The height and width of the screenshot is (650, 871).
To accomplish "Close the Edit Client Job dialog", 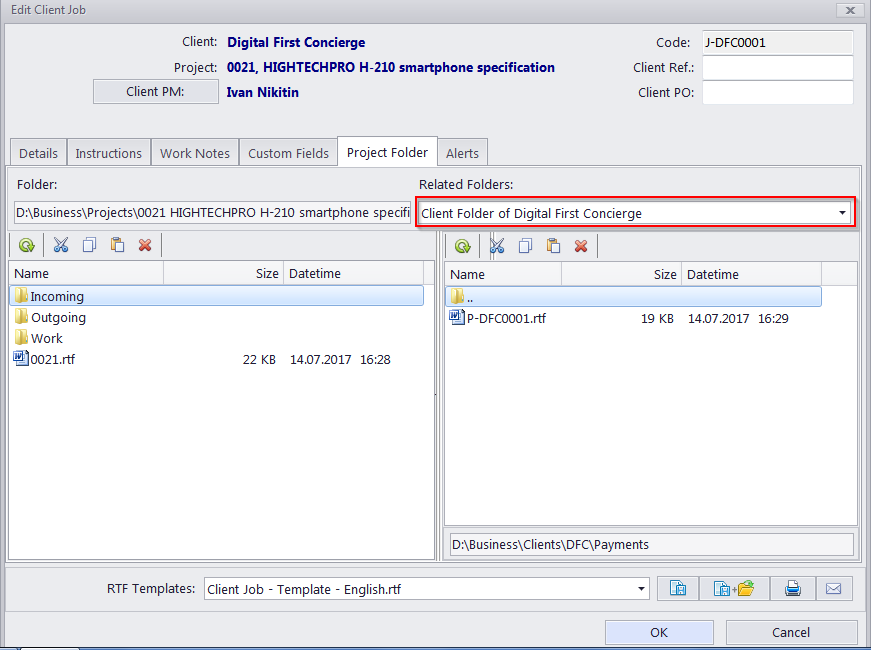I will click(850, 10).
